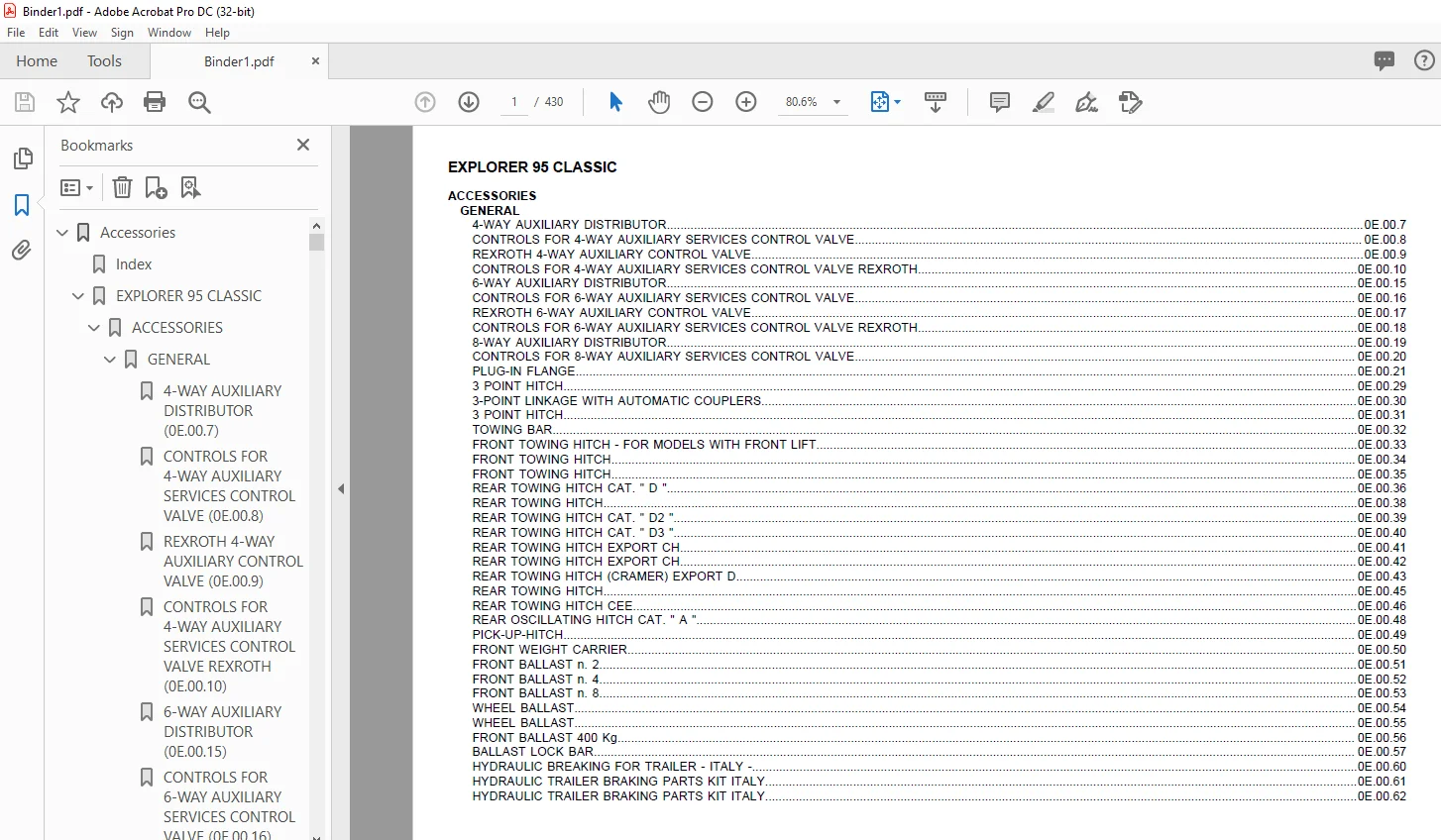The width and height of the screenshot is (1441, 840).
Task: Click FRONT BALLAST 400 Kg entry
Action: (x=545, y=738)
